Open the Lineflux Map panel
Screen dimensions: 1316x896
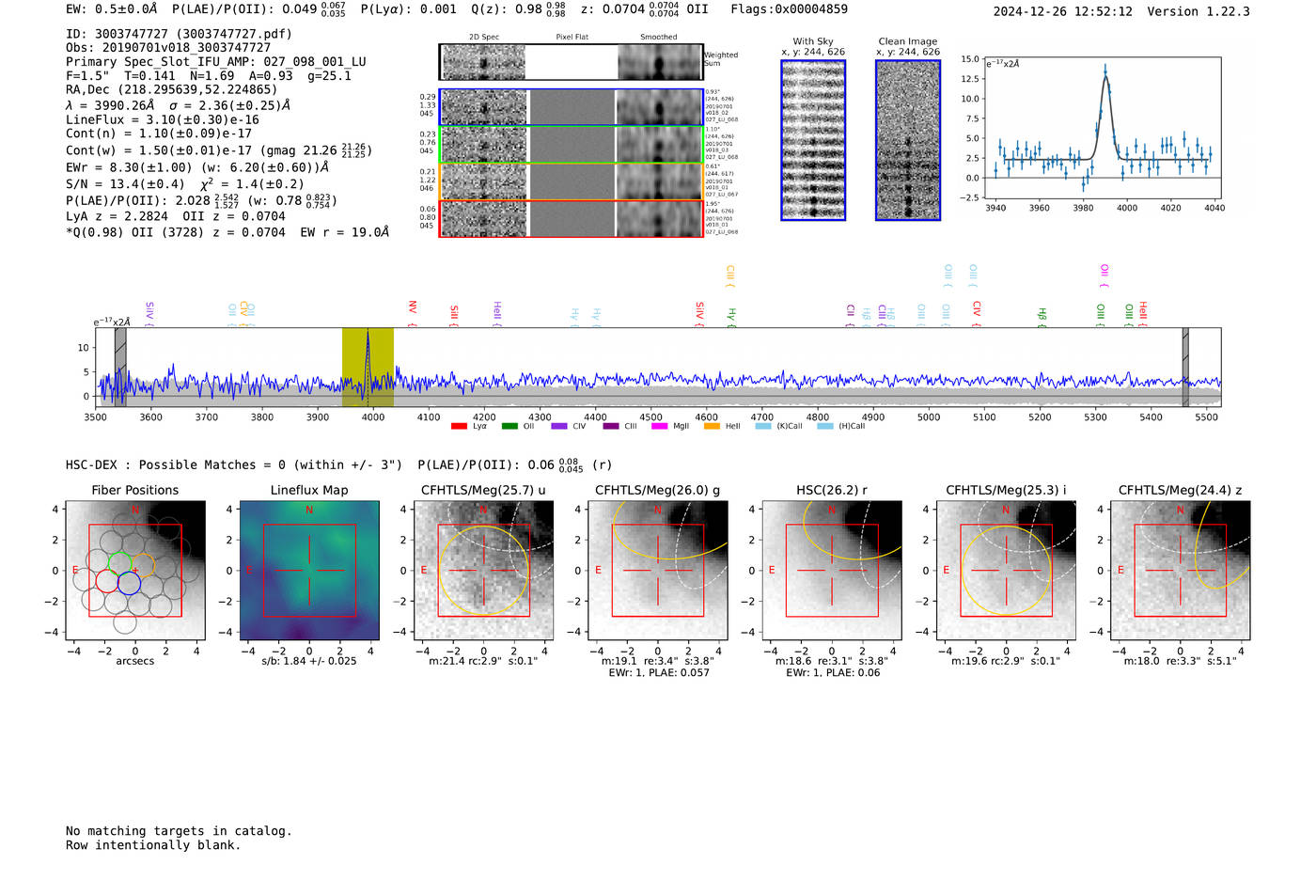(x=309, y=571)
